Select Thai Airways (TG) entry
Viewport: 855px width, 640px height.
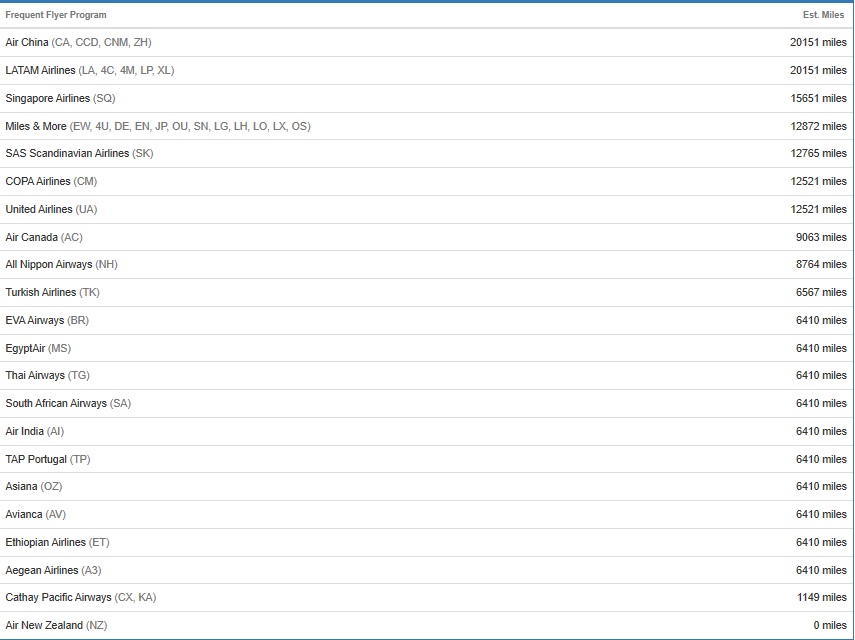47,375
